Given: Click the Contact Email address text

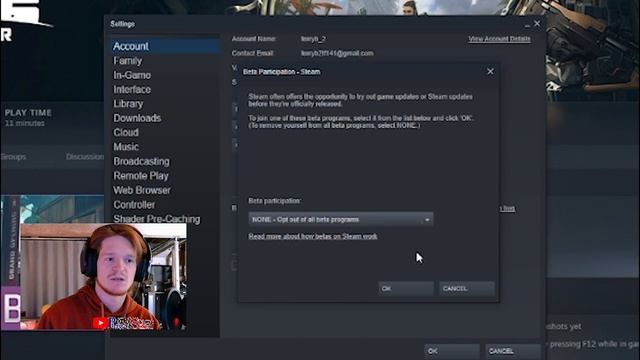Looking at the screenshot, I should (337, 53).
